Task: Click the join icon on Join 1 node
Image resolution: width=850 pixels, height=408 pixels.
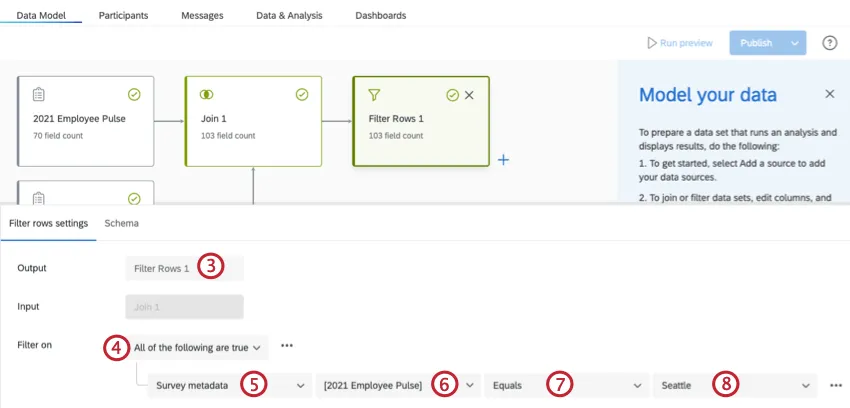Action: tap(207, 94)
